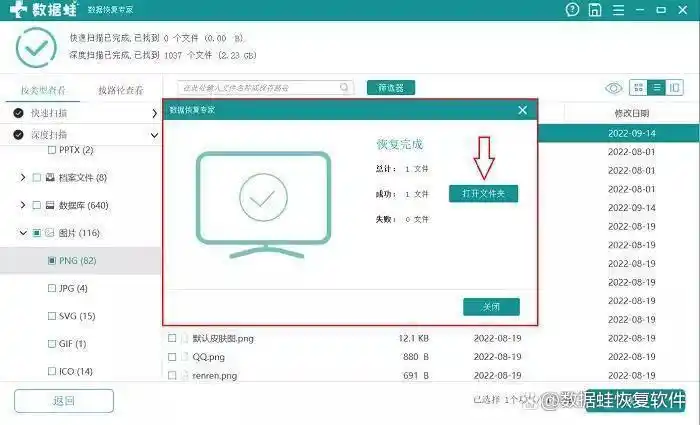Screen dimensions: 700x425
Task: Click the 档案文件 archive category icon
Action: click(x=50, y=178)
